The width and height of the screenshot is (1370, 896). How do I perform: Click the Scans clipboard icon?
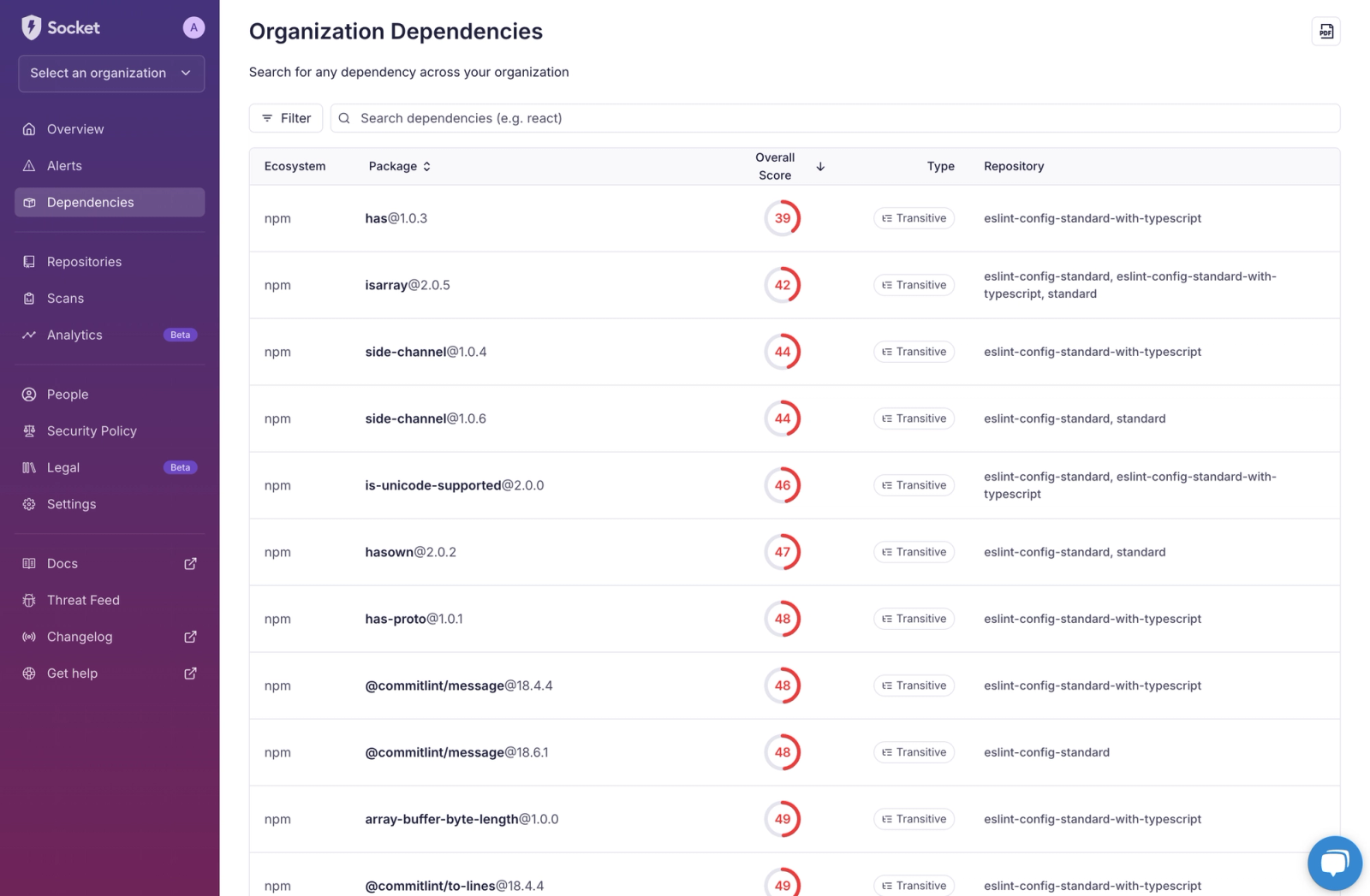[x=29, y=299]
